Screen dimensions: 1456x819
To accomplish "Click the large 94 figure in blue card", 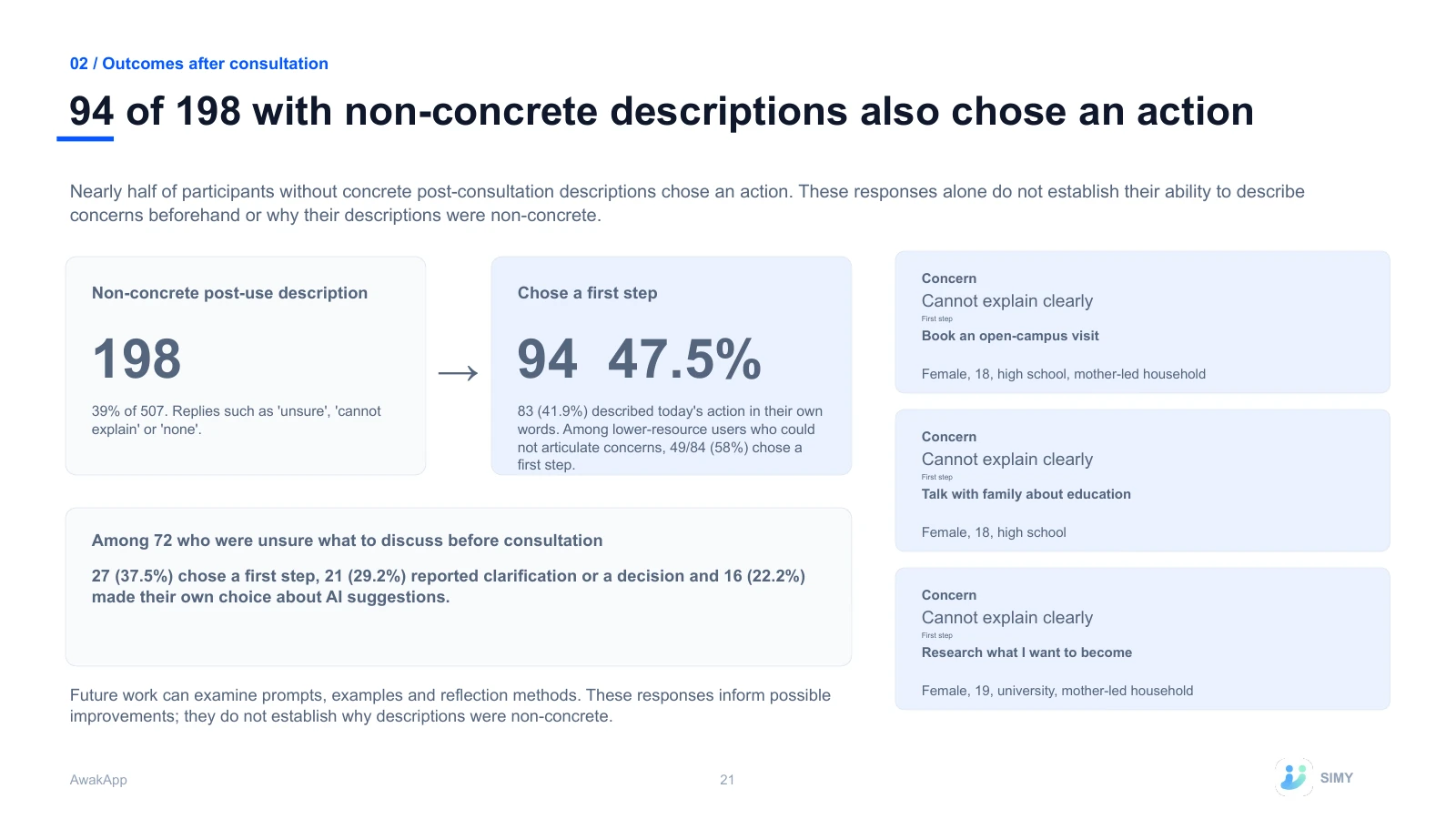I will (548, 359).
